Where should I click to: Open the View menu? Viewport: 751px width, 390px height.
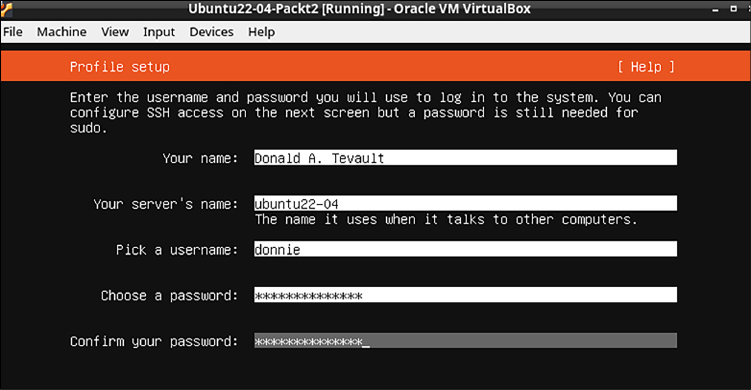(115, 32)
